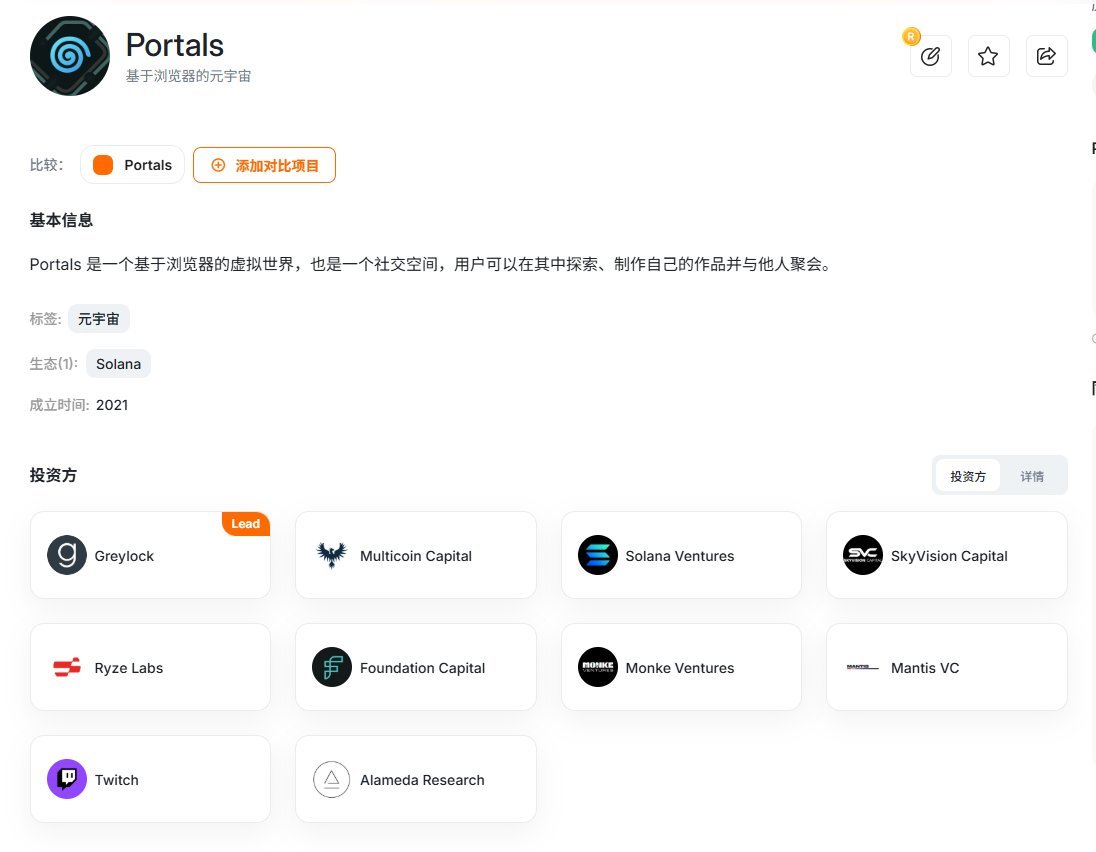Screen dimensions: 1096x852
Task: Click the 标签 label
Action: [45, 319]
